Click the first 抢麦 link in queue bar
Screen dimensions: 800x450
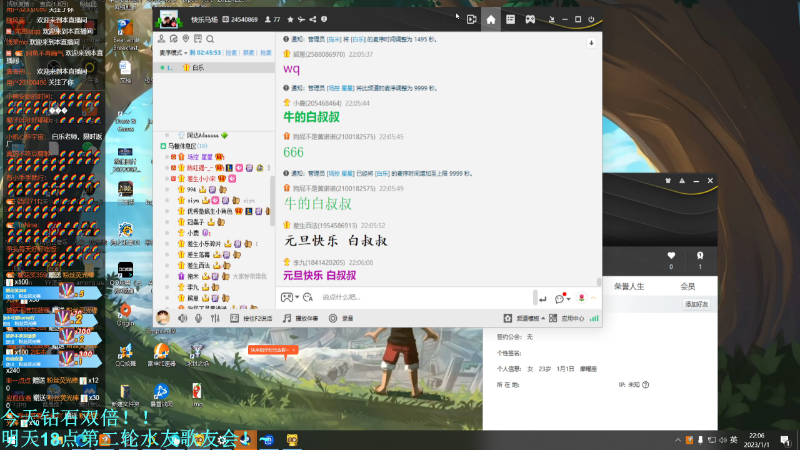click(x=231, y=53)
